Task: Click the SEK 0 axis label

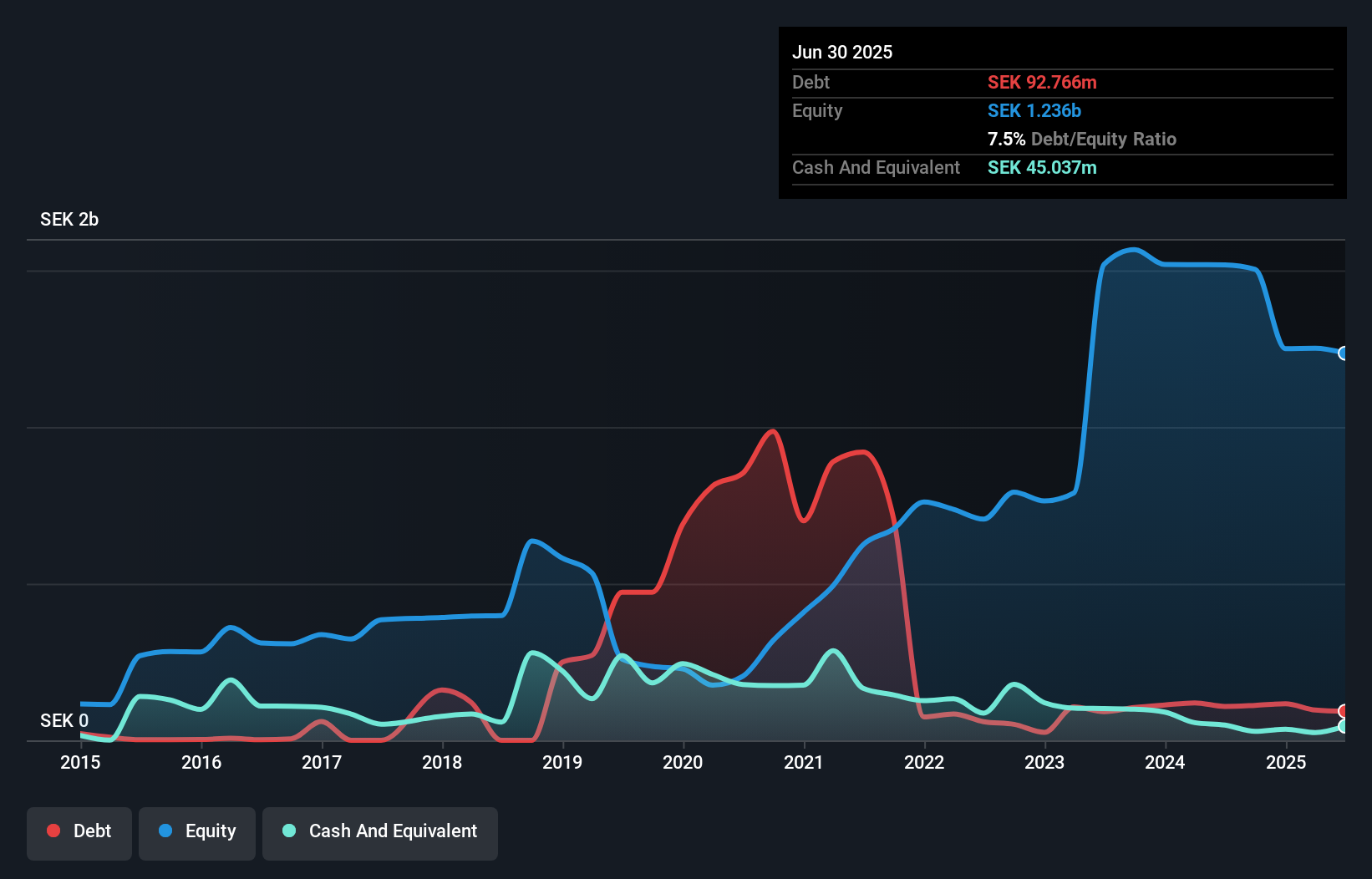Action: click(x=64, y=720)
